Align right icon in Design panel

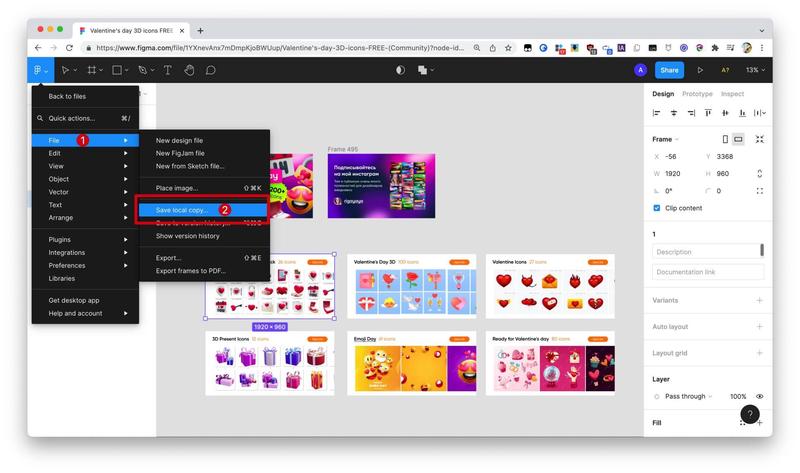point(691,113)
